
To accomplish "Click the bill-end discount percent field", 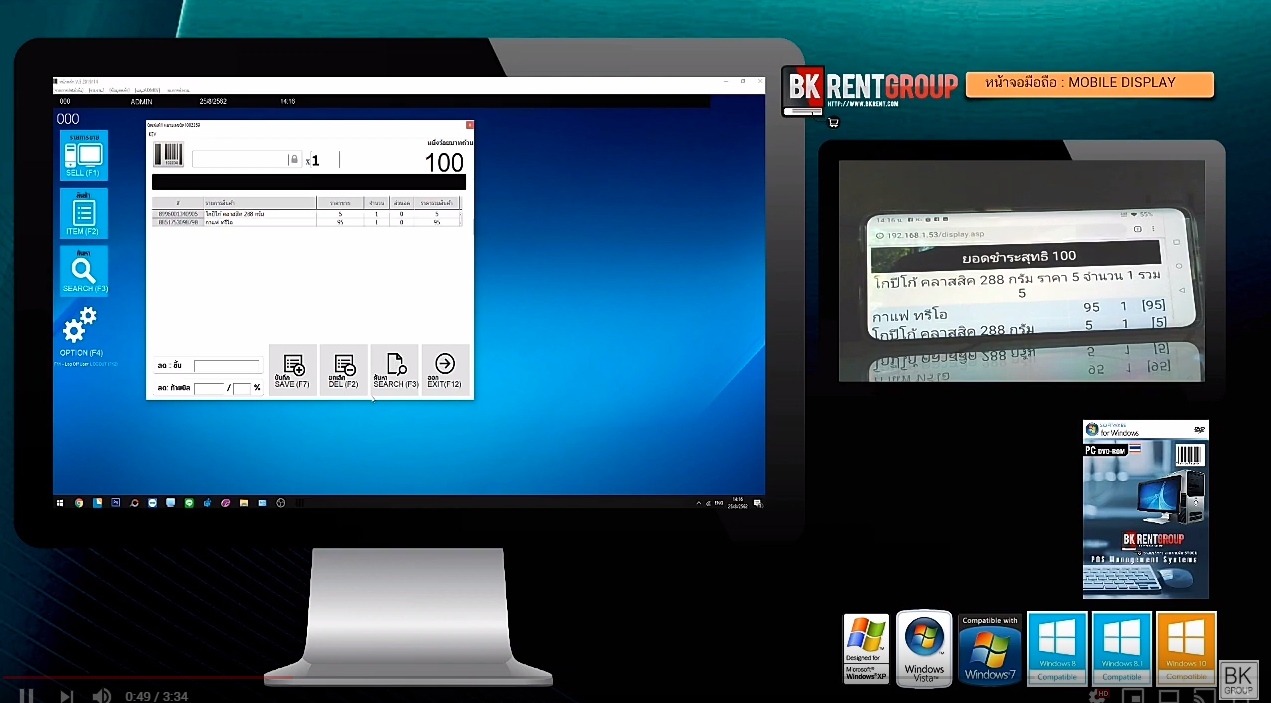I will tap(241, 388).
